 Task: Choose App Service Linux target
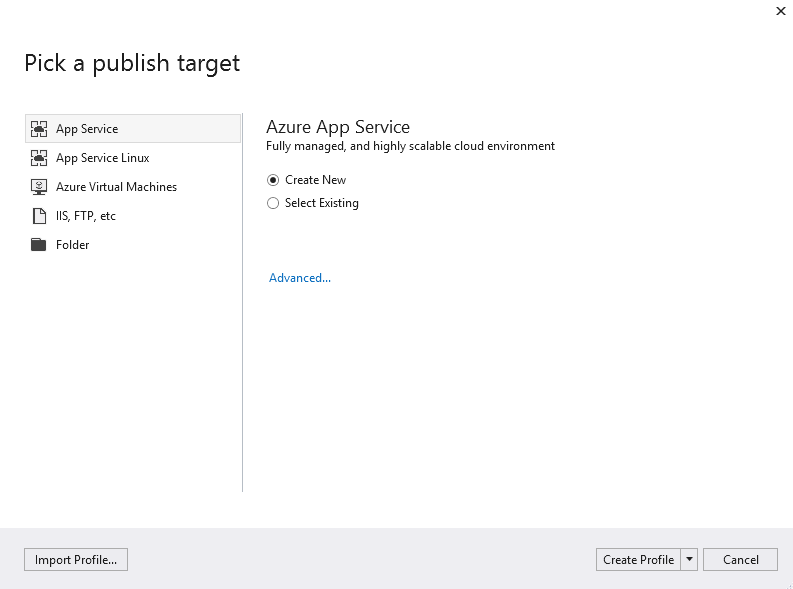coord(133,158)
